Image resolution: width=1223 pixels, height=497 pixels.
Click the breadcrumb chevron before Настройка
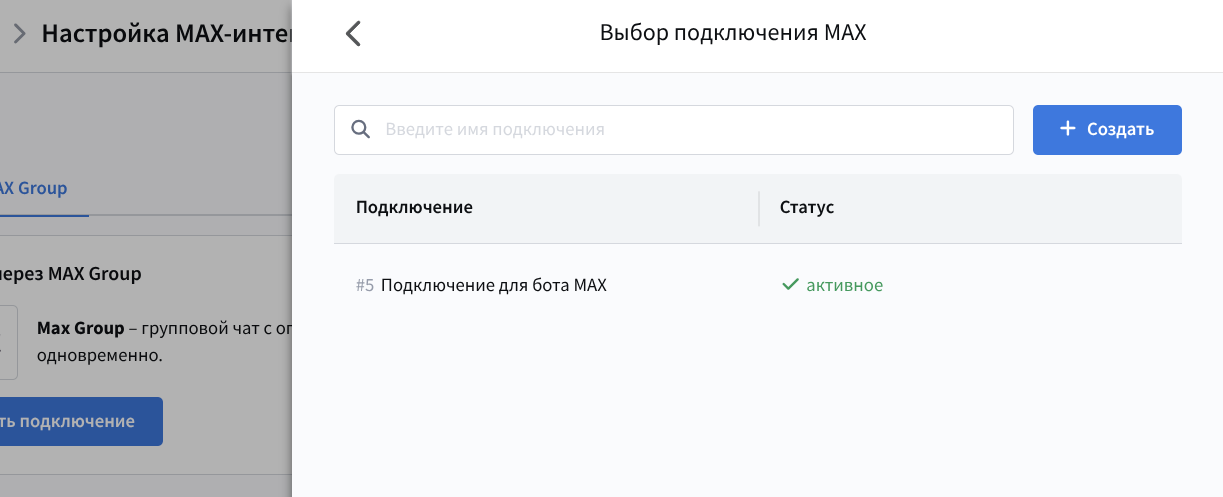click(19, 33)
